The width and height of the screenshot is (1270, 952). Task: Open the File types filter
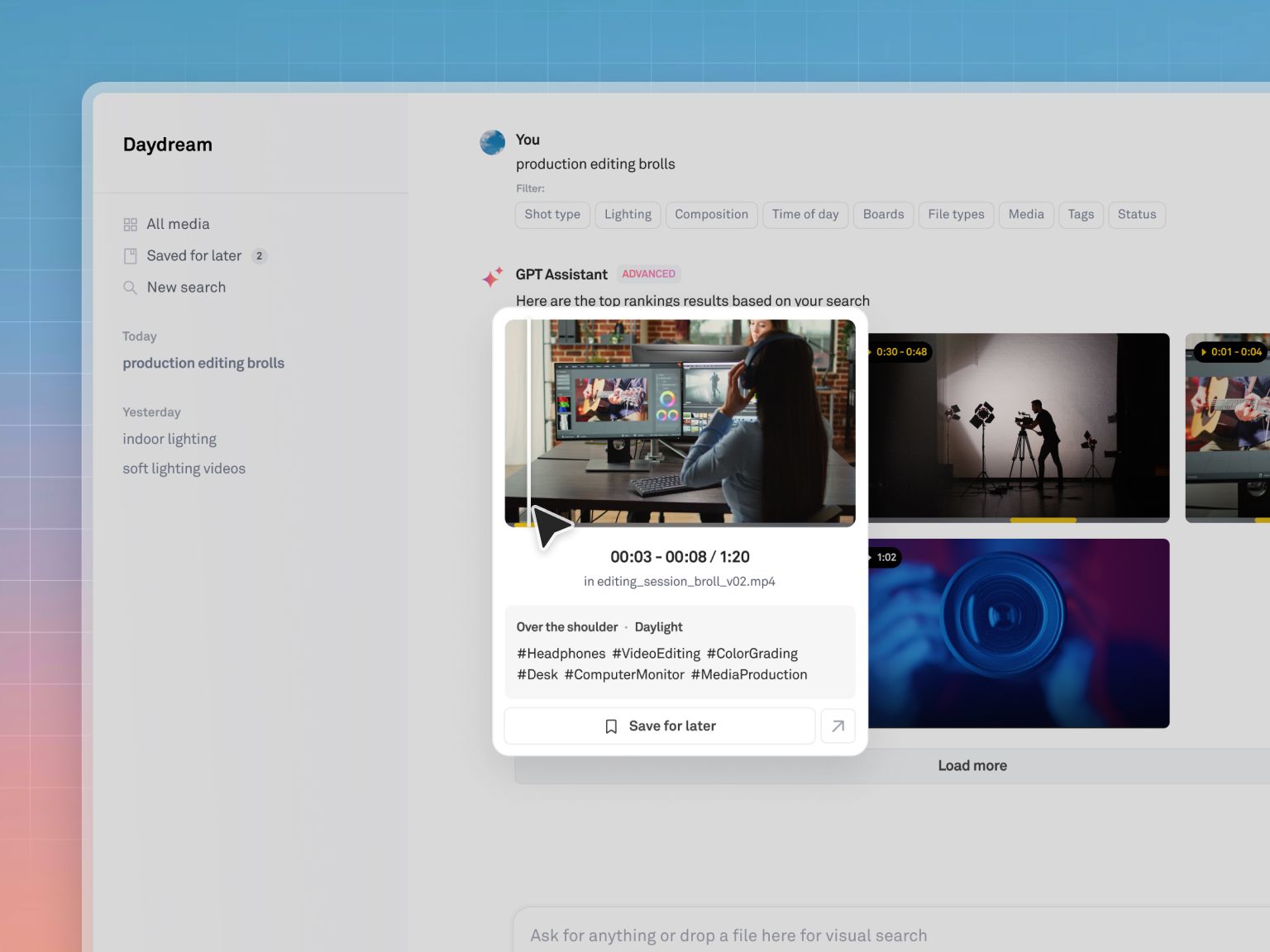click(956, 215)
